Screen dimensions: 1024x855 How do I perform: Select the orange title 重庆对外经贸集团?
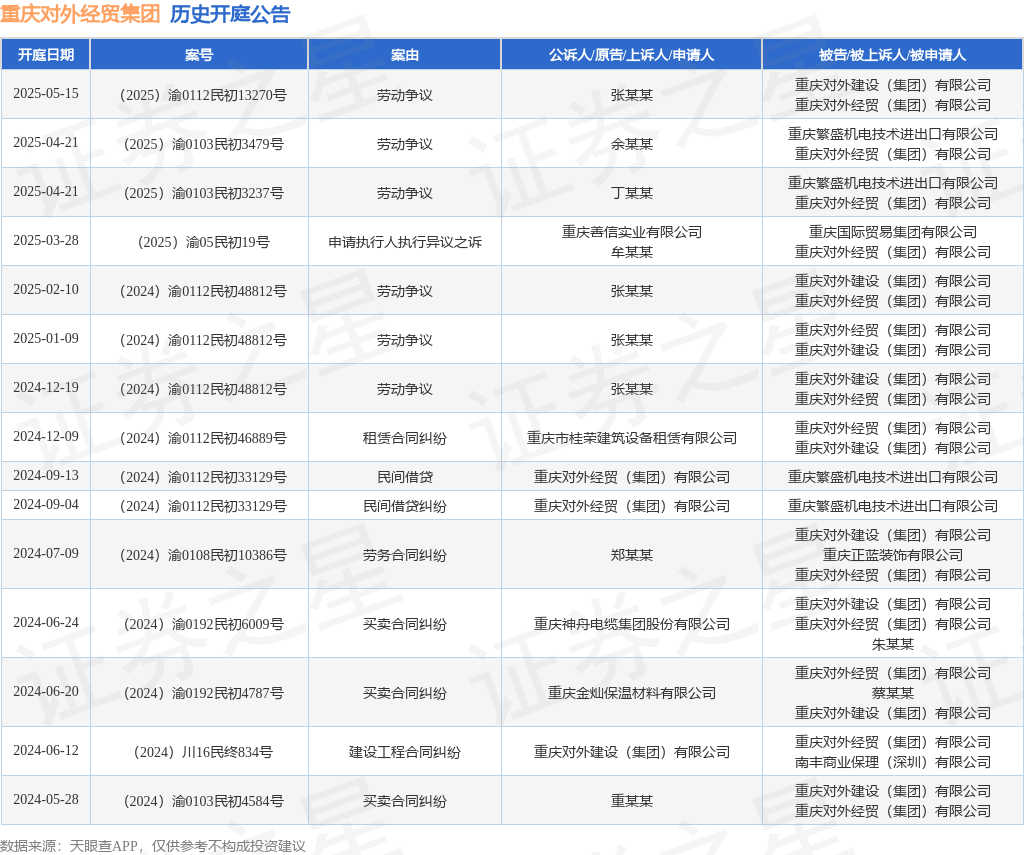pos(80,14)
